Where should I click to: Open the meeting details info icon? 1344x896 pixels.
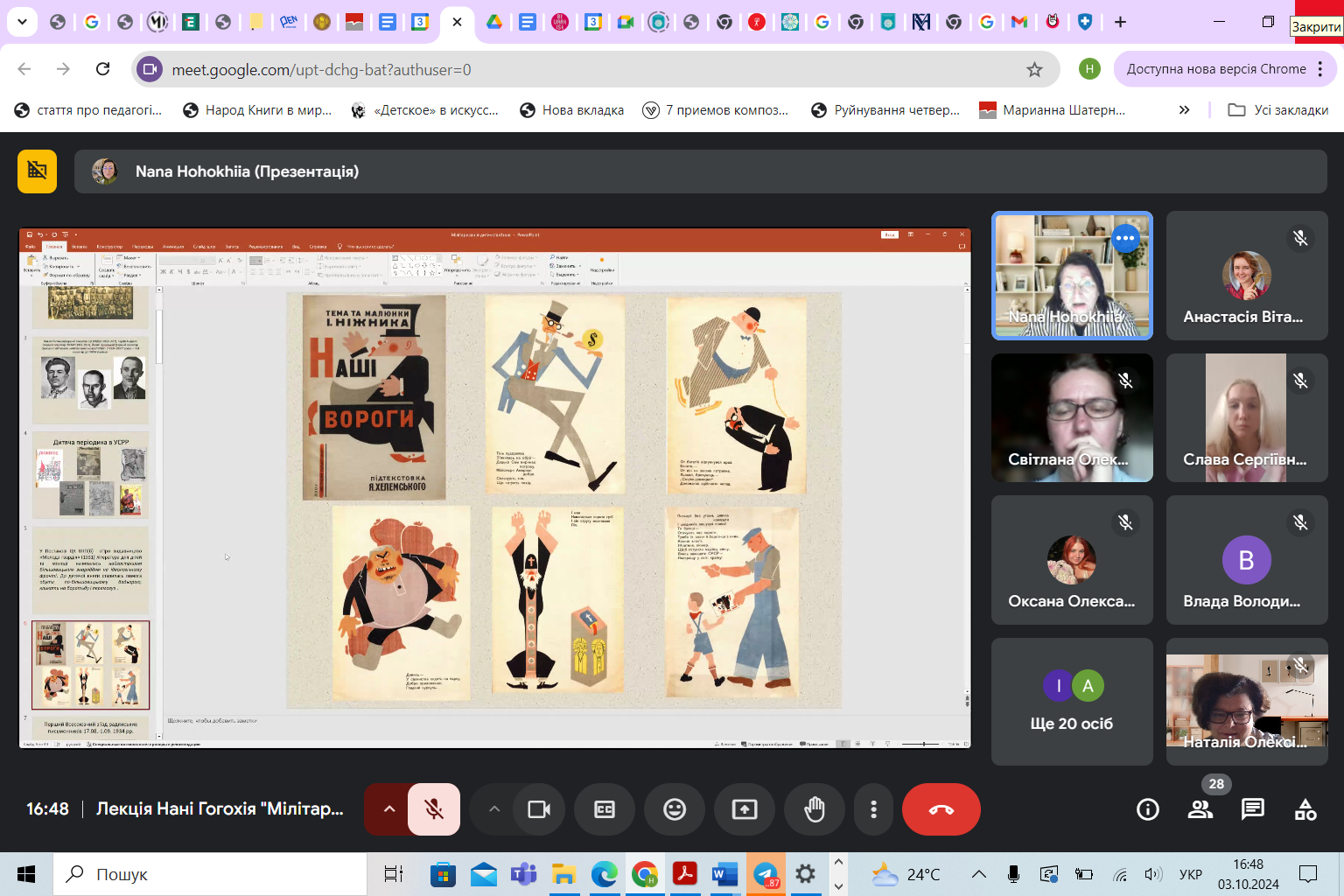pos(1147,809)
